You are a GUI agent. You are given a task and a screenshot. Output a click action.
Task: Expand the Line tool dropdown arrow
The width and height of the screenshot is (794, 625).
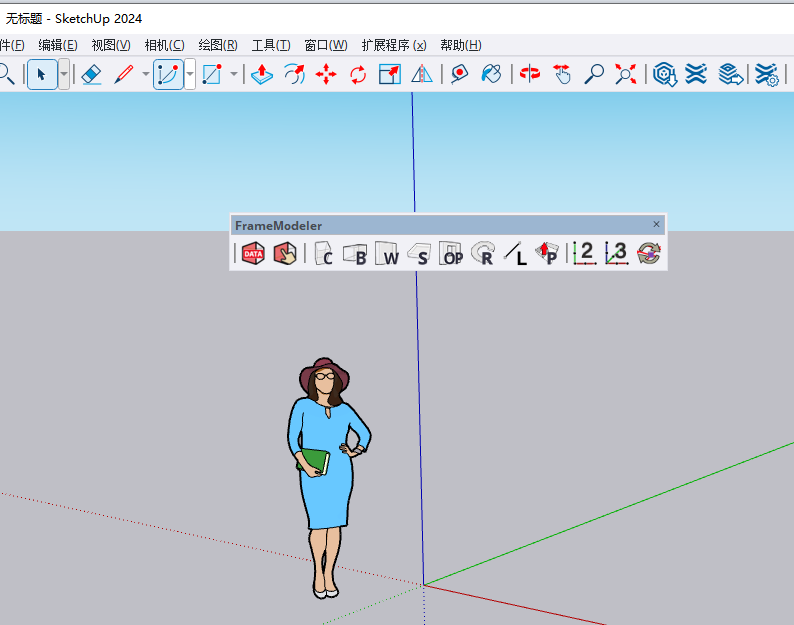pyautogui.click(x=146, y=74)
